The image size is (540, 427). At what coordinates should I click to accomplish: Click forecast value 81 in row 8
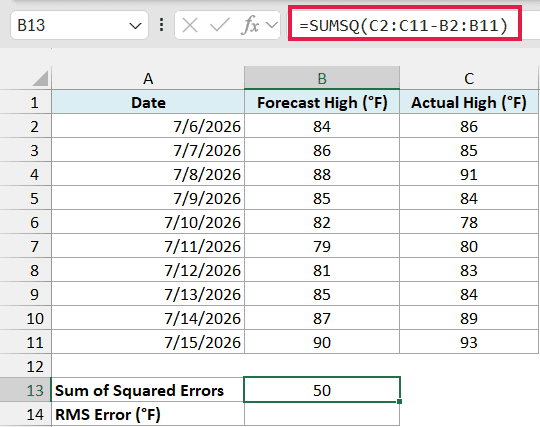[322, 270]
